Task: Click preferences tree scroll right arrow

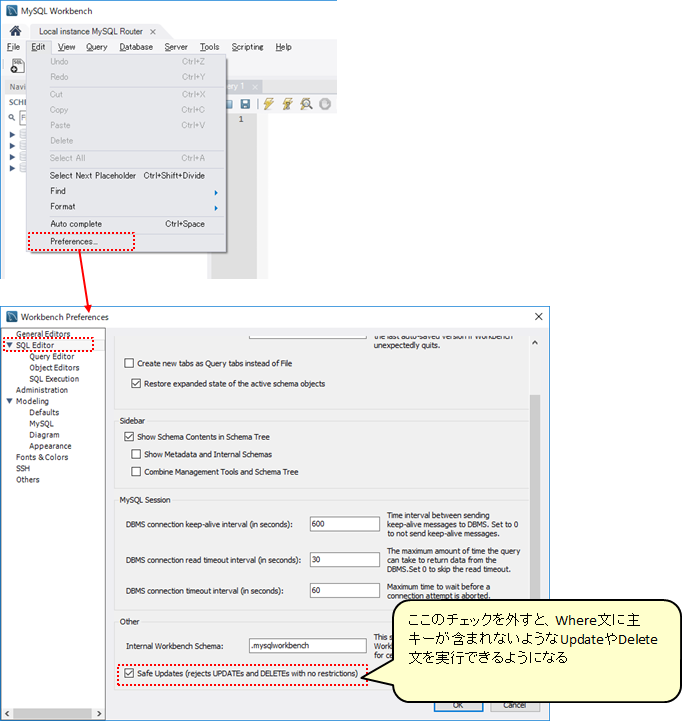Action: [99, 713]
